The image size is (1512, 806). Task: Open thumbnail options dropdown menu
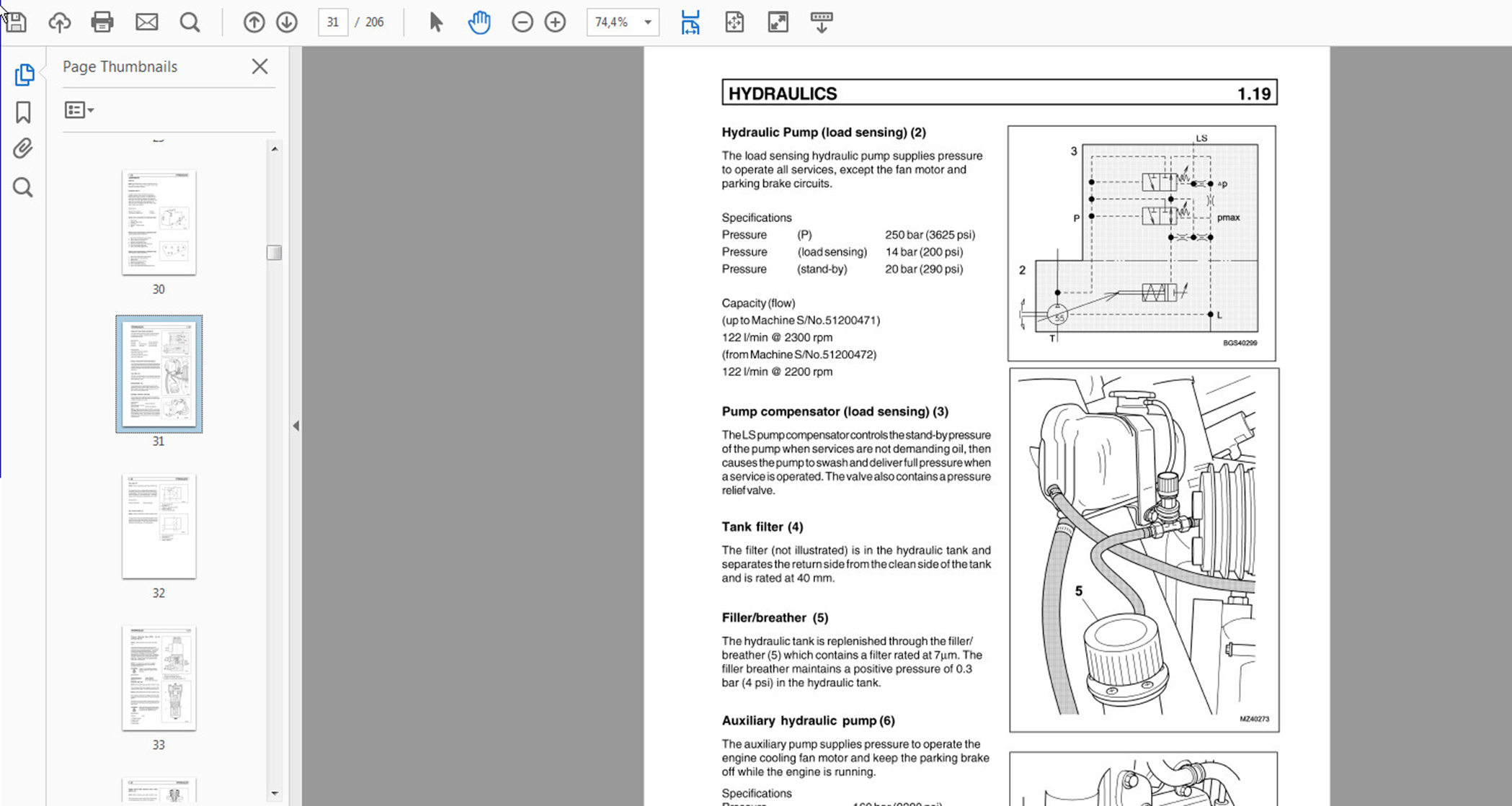click(x=79, y=110)
